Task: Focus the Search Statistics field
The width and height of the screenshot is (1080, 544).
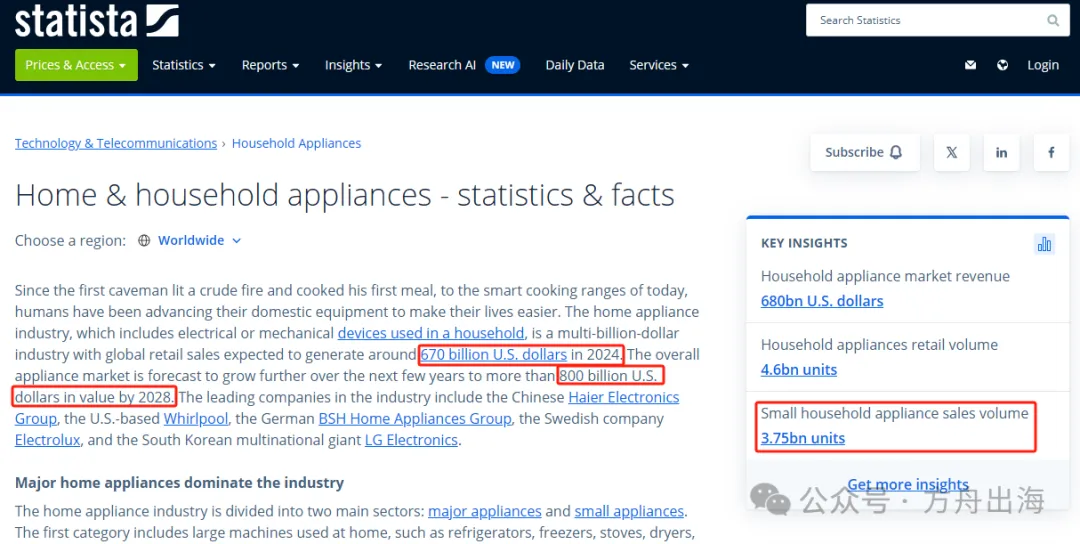Action: click(925, 20)
